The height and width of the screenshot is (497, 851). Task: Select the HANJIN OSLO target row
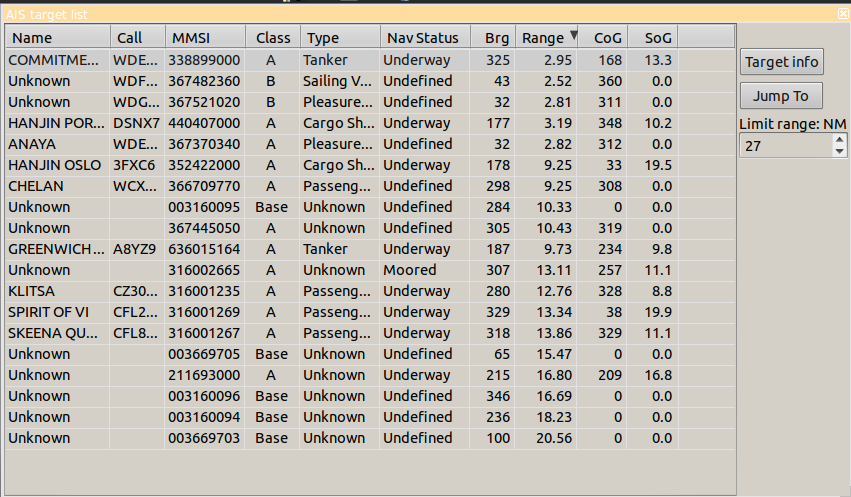tap(55, 165)
